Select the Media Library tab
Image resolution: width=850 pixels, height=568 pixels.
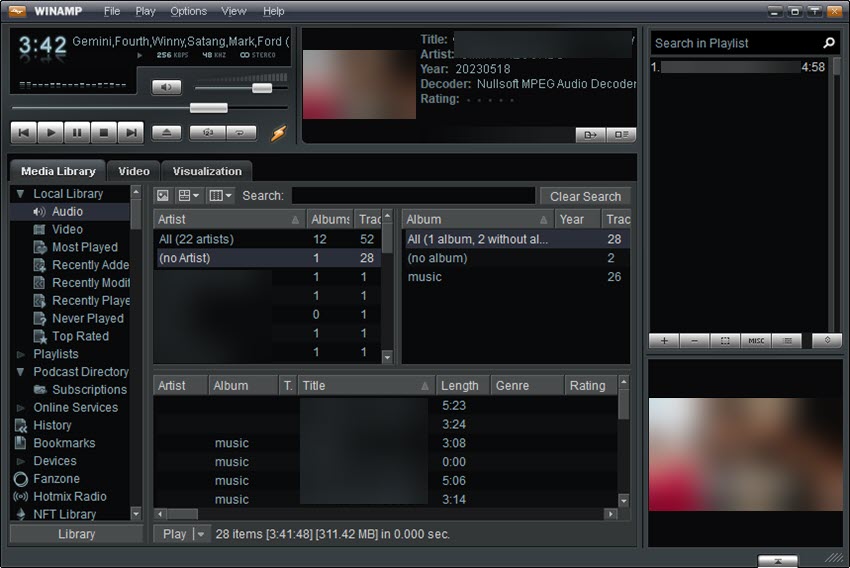58,171
